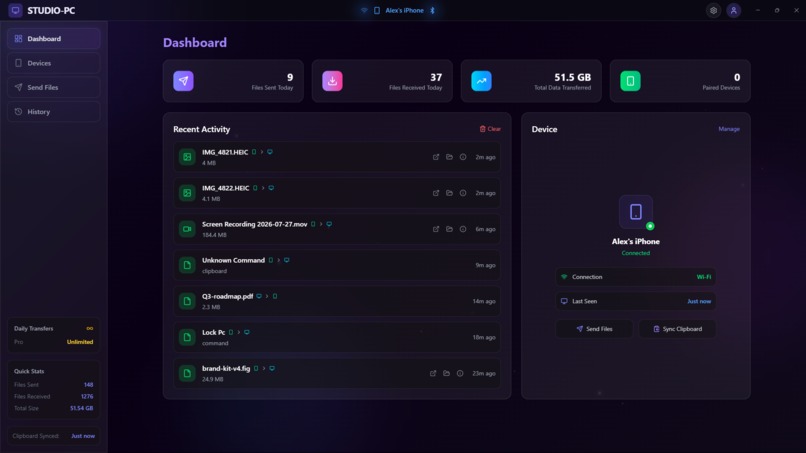
Task: Click the Files Received Today download icon
Action: (333, 81)
